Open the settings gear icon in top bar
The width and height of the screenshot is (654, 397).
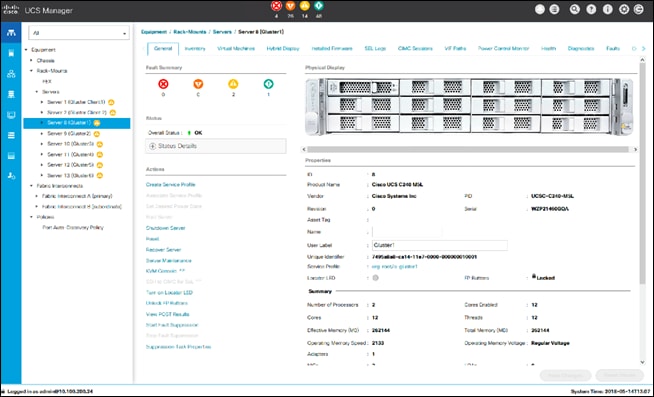[624, 9]
